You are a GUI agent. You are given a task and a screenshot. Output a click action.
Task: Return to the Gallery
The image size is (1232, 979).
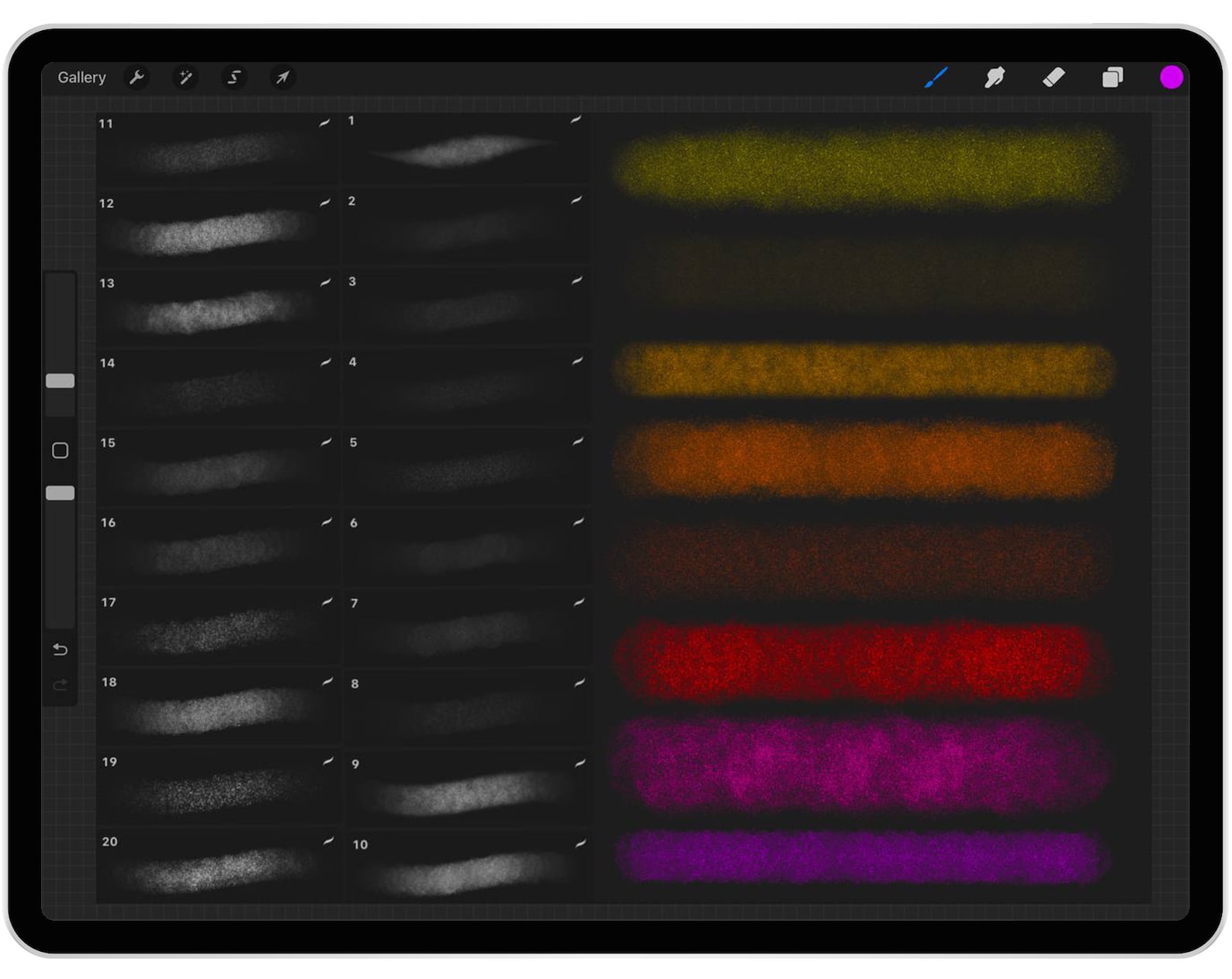click(81, 78)
